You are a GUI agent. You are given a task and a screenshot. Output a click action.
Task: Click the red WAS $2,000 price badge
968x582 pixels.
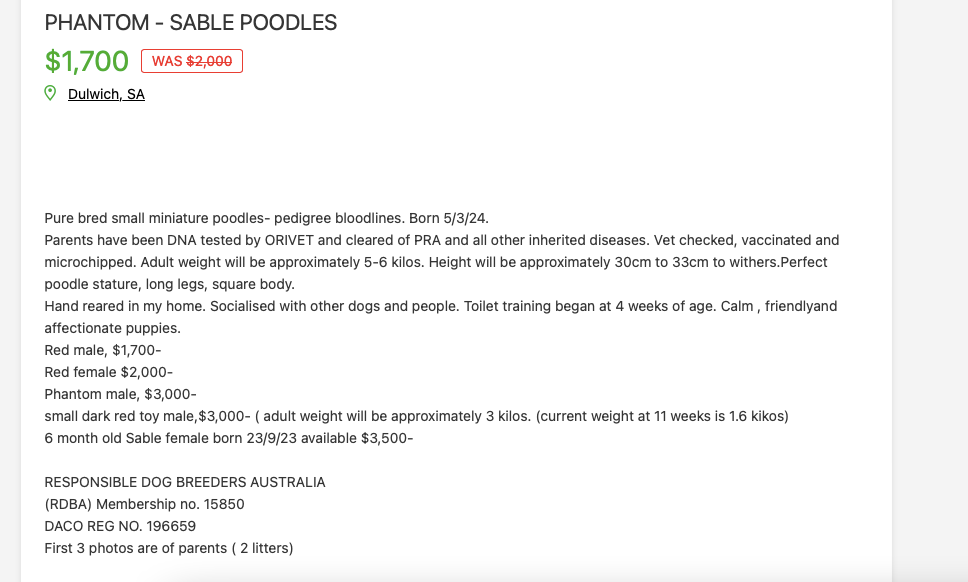192,61
